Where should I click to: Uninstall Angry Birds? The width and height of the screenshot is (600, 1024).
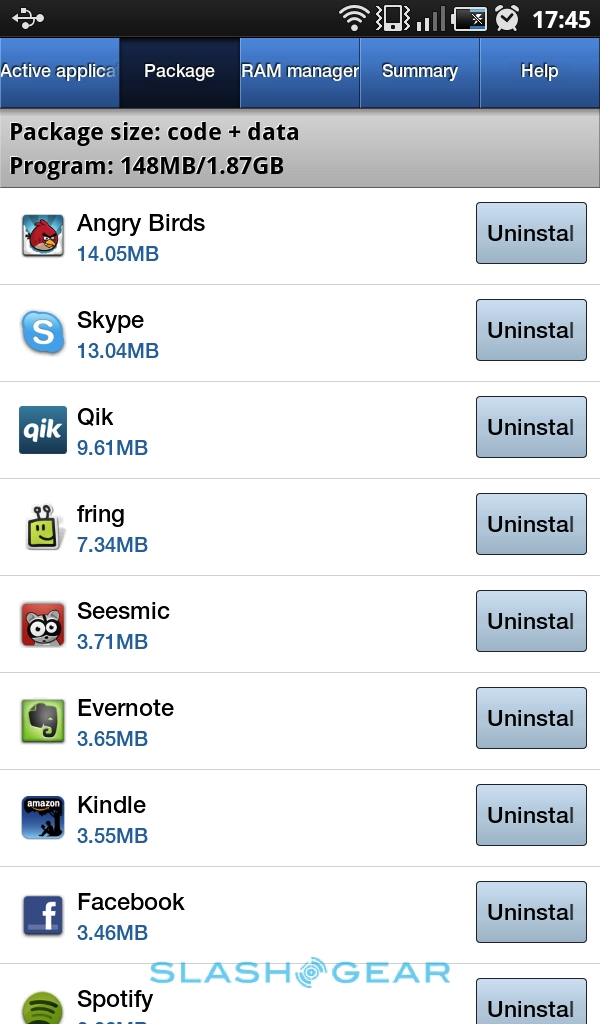[531, 233]
